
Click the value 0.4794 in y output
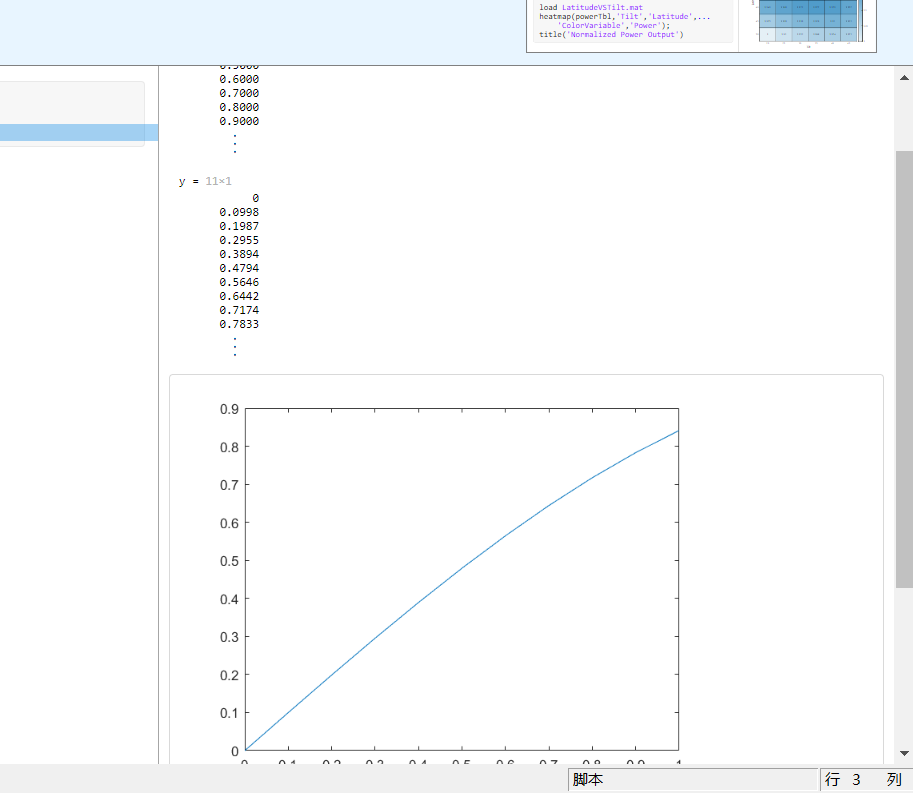239,268
